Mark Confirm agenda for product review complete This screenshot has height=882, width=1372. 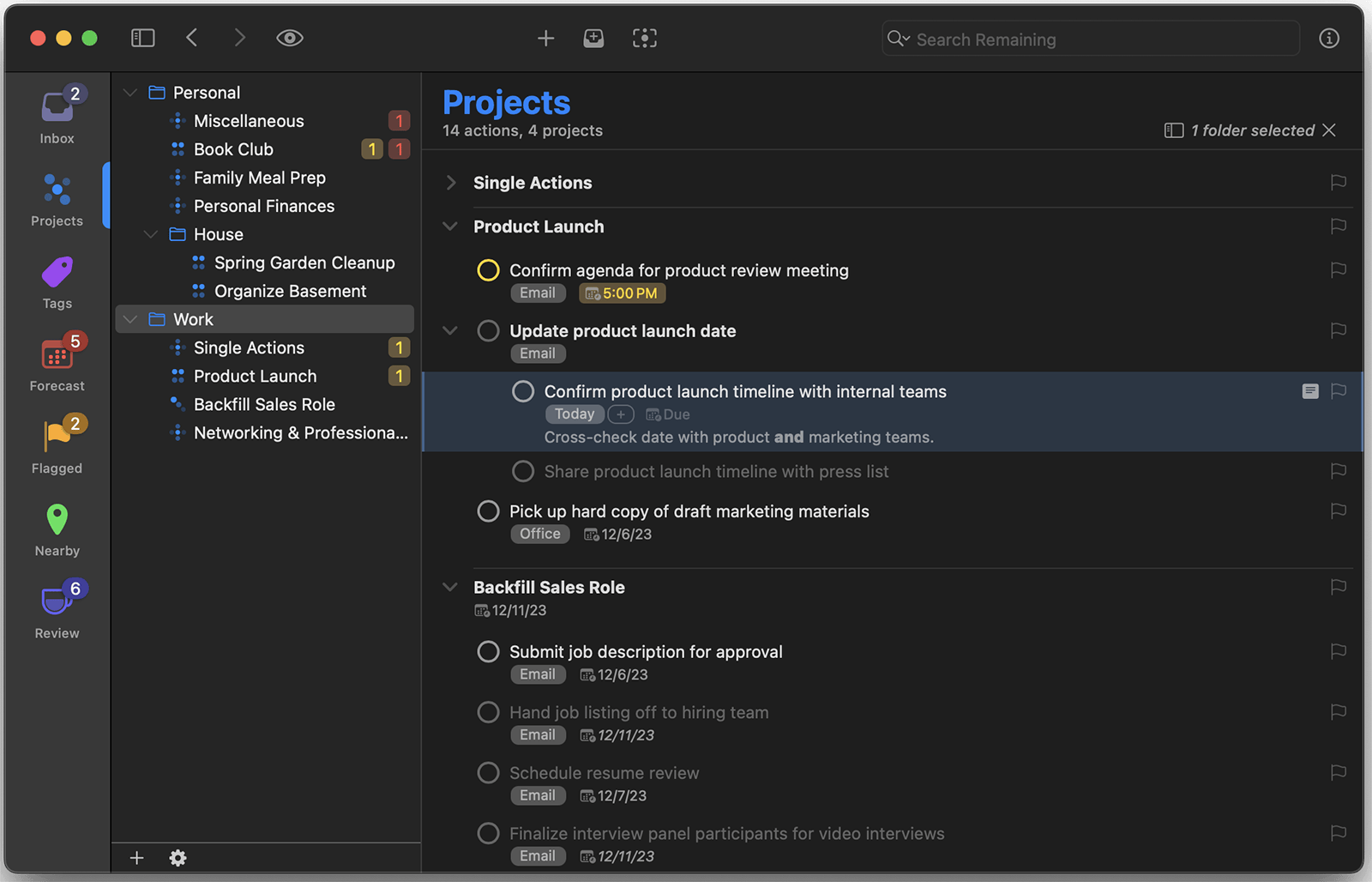coord(488,270)
